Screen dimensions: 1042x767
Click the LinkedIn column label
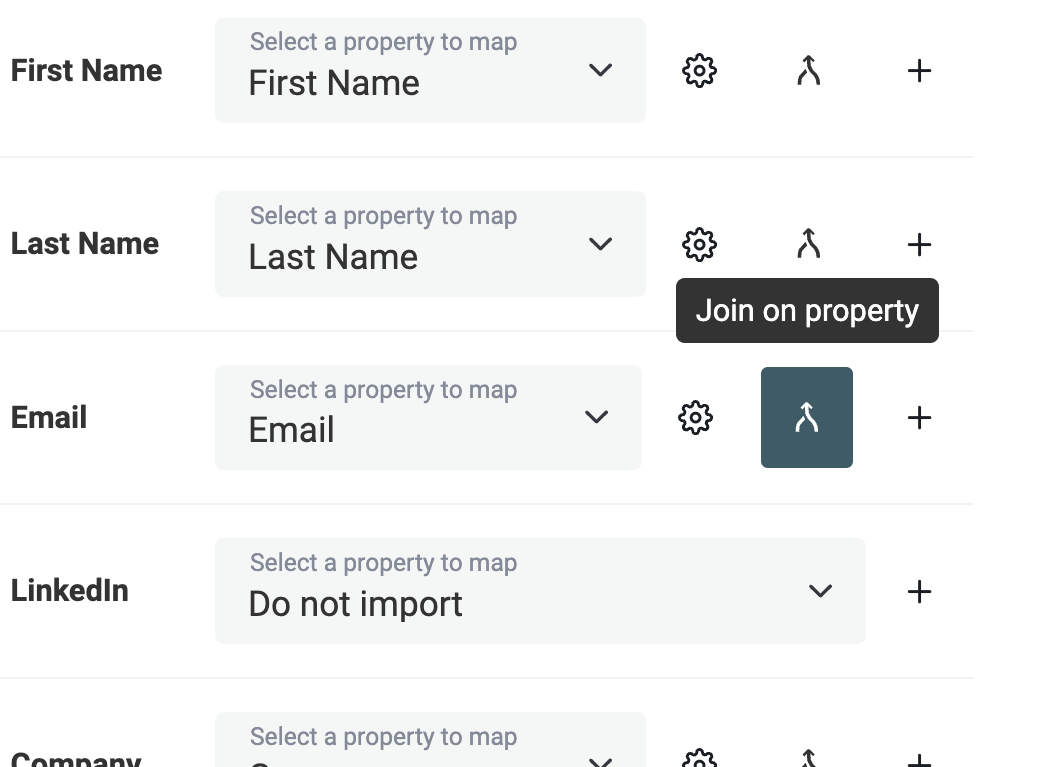[x=70, y=591]
